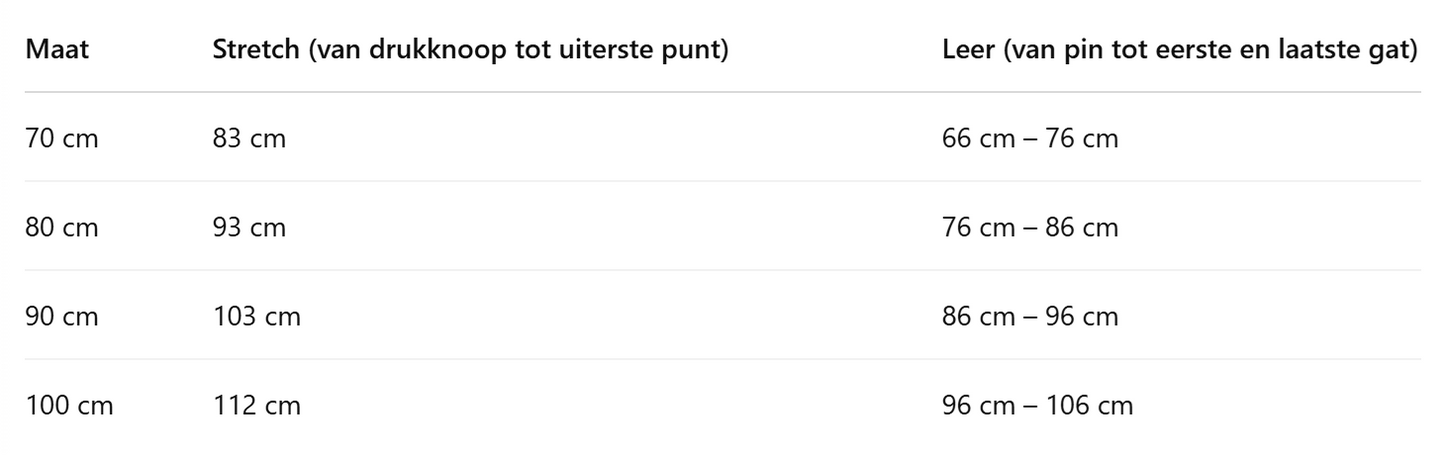
Task: Click the 103 cm stretch value
Action: click(x=256, y=317)
